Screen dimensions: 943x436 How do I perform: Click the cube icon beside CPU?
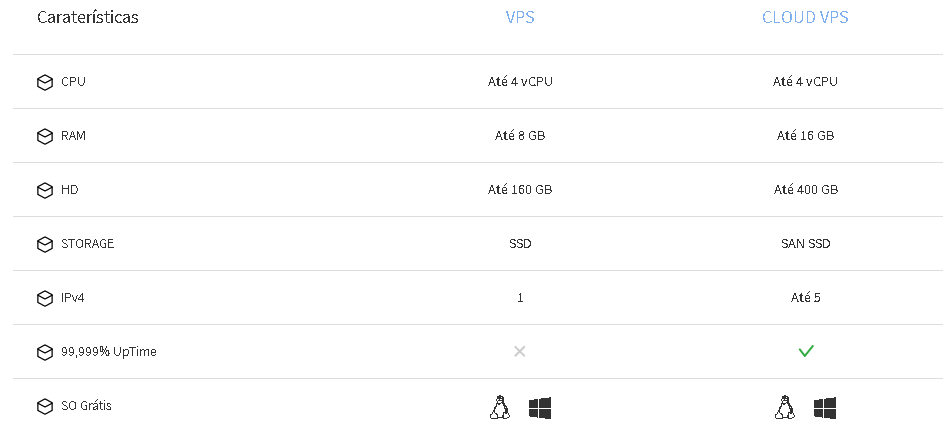point(45,82)
